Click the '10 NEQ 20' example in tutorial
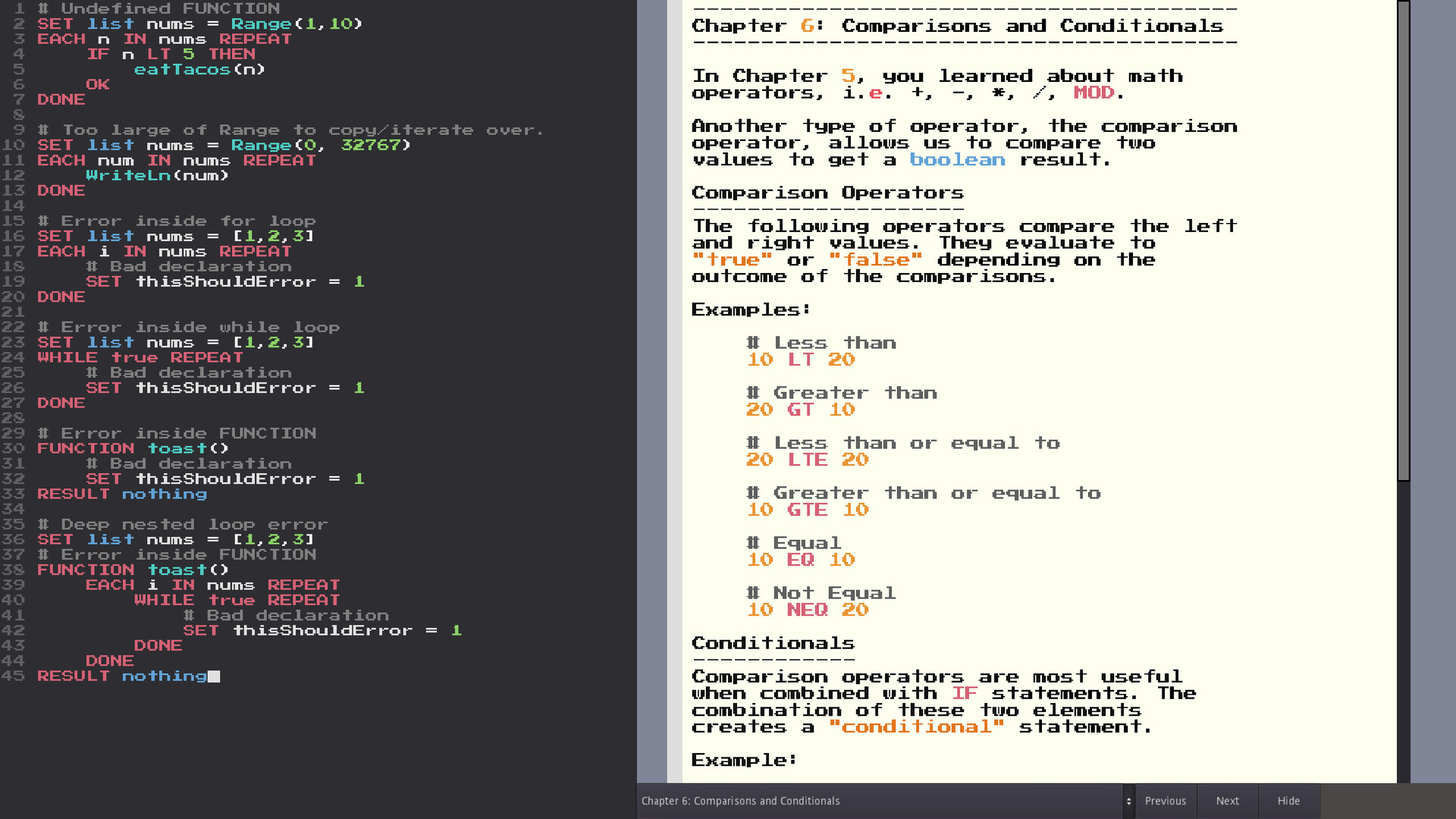 tap(808, 610)
